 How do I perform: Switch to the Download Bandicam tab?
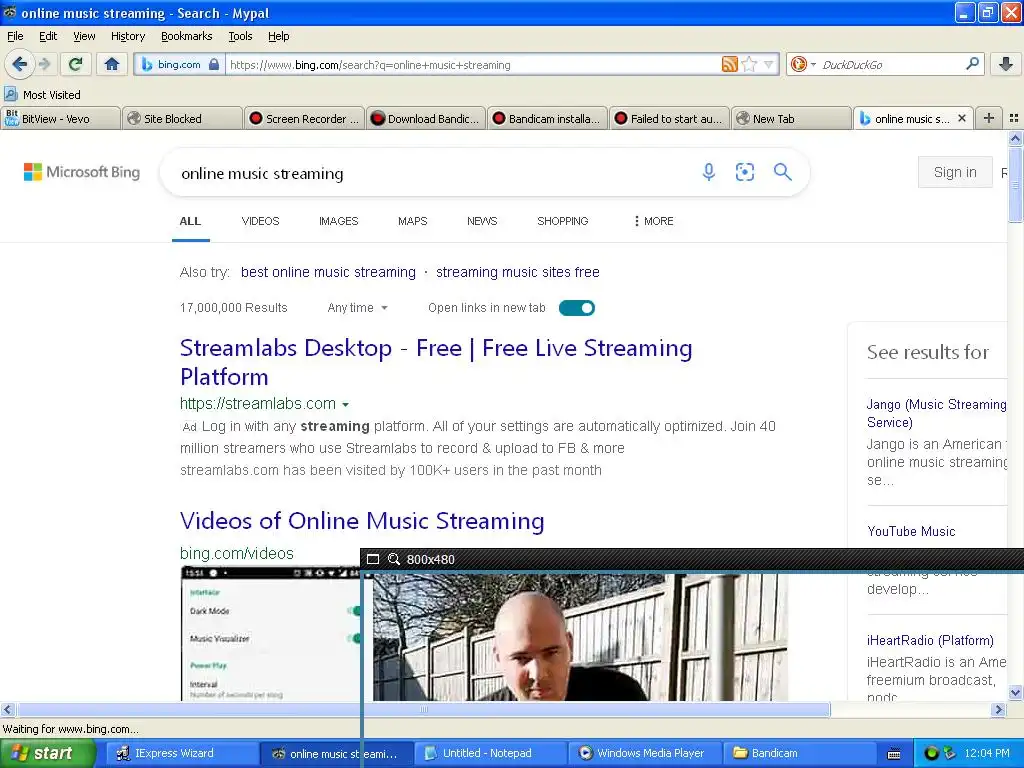coord(426,118)
